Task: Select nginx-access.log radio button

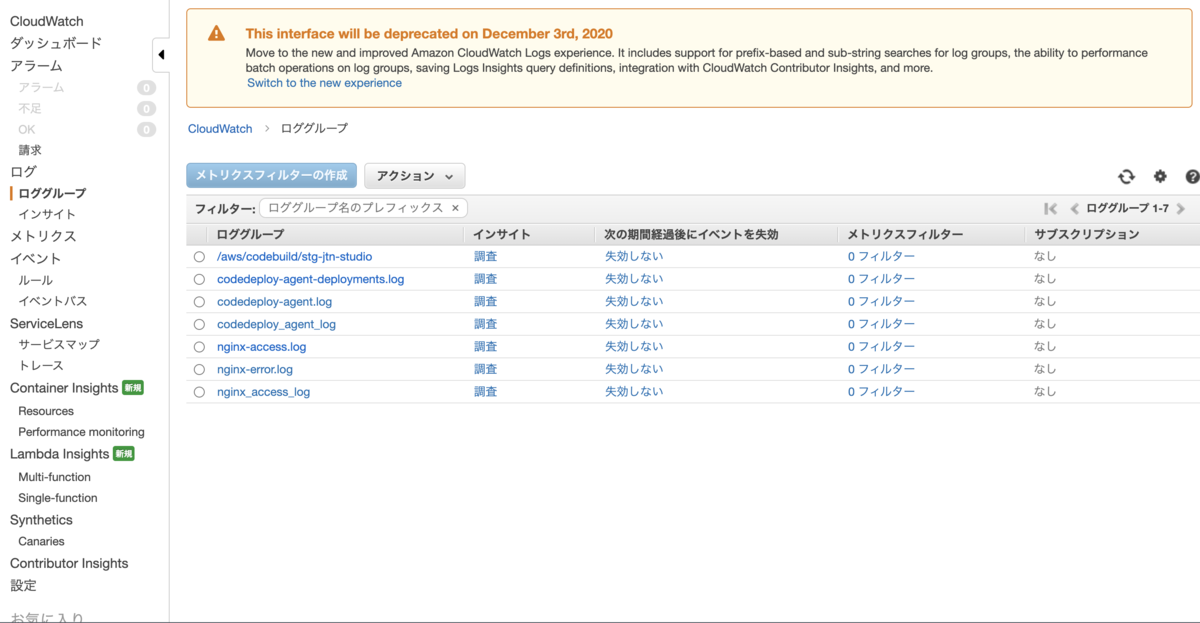Action: click(x=199, y=347)
